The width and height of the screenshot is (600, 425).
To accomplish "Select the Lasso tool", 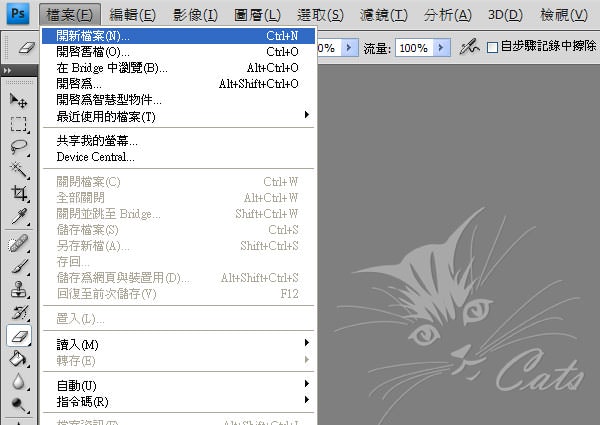I will (x=19, y=147).
